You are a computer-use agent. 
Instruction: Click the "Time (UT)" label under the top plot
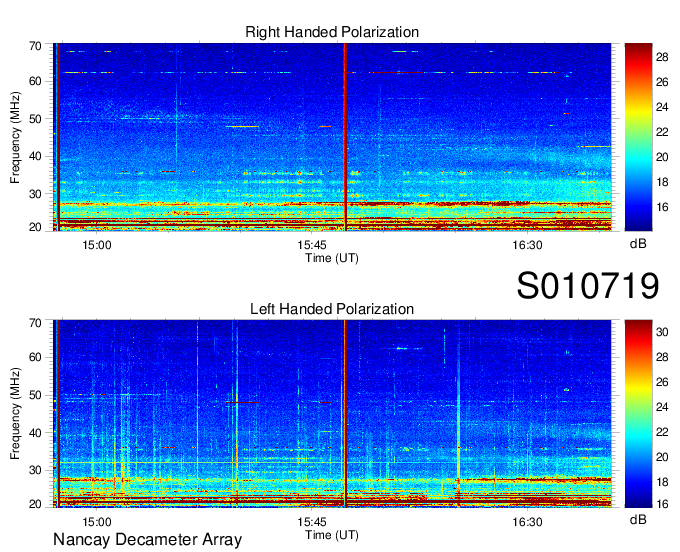332,258
